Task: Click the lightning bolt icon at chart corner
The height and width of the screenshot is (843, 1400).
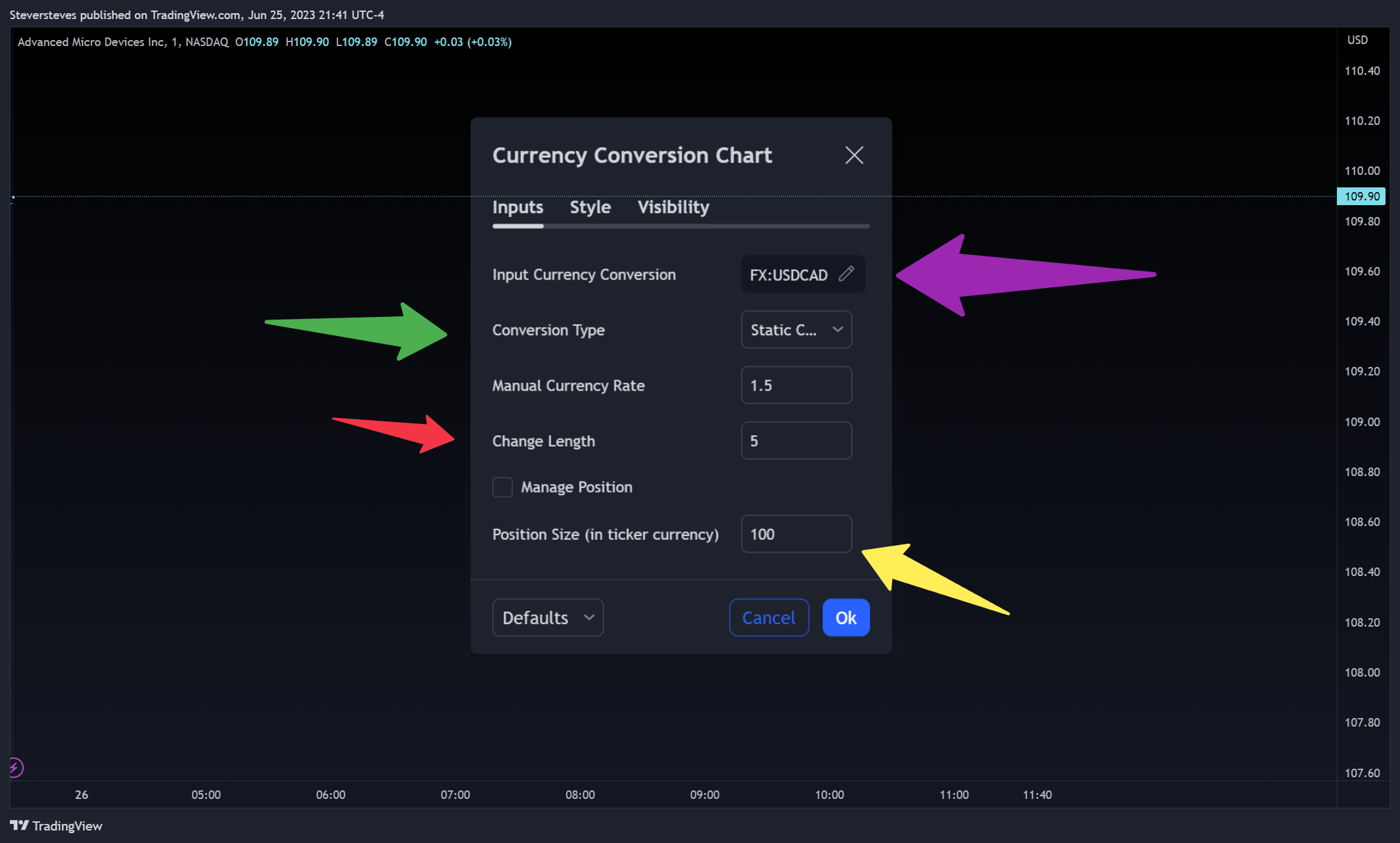Action: [x=15, y=767]
